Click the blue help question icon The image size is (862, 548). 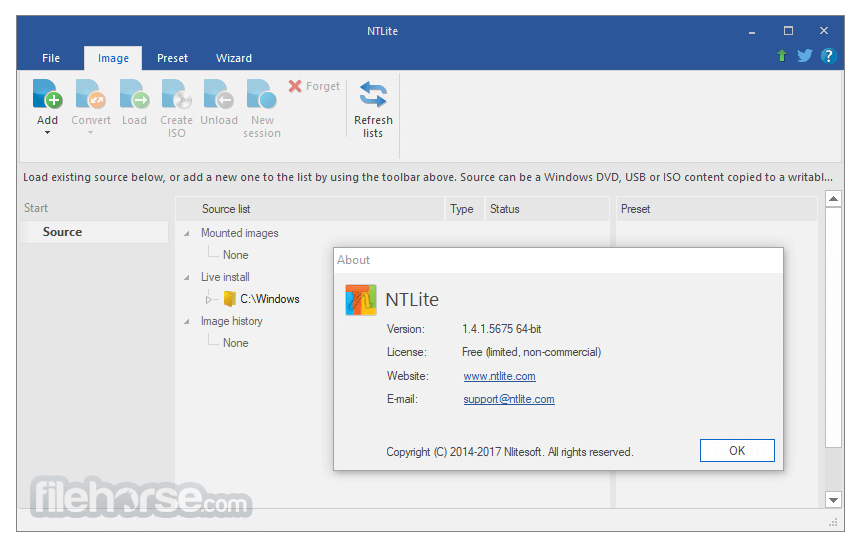pyautogui.click(x=828, y=56)
